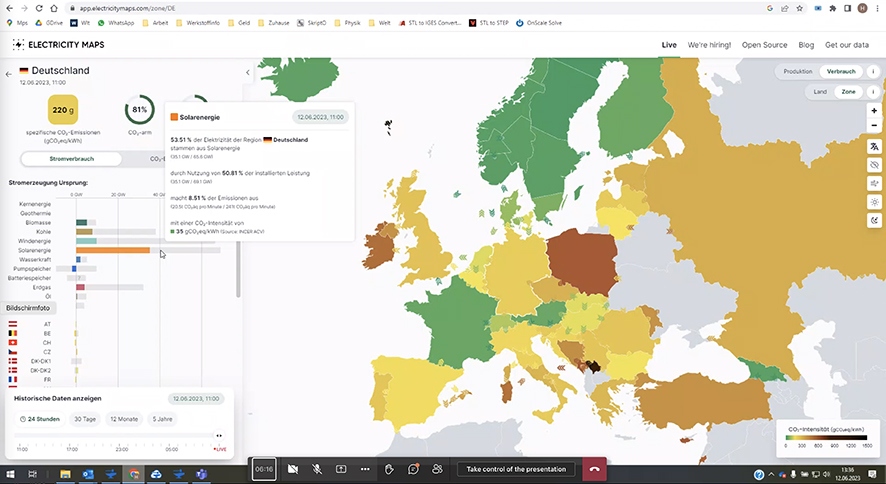The height and width of the screenshot is (484, 886).
Task: Toggle the solar layer sun icon
Action: coord(874,202)
